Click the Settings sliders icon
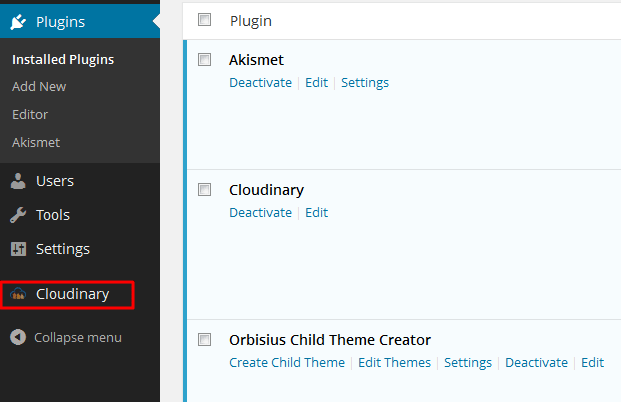Viewport: 621px width, 402px height. (x=18, y=249)
